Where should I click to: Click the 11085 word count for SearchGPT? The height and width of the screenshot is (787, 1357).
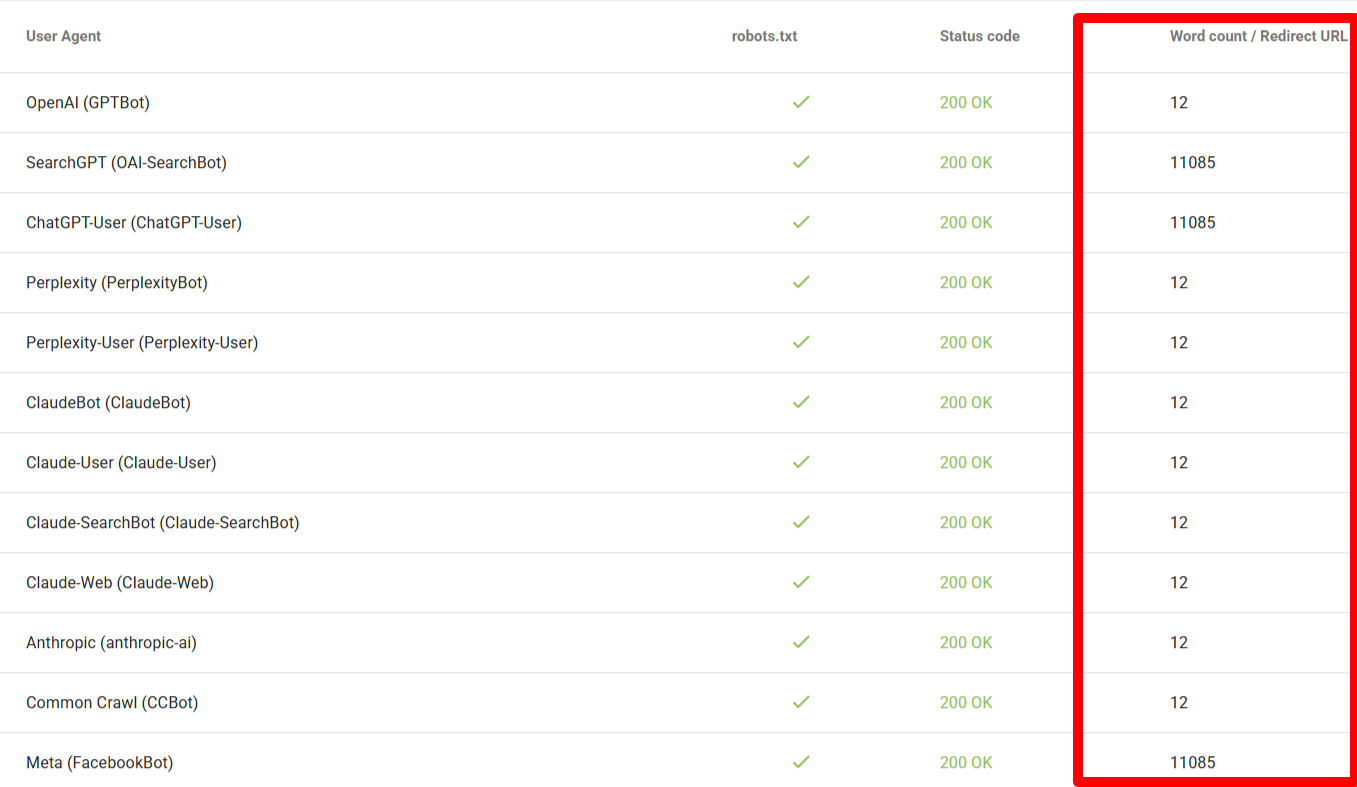click(x=1193, y=162)
